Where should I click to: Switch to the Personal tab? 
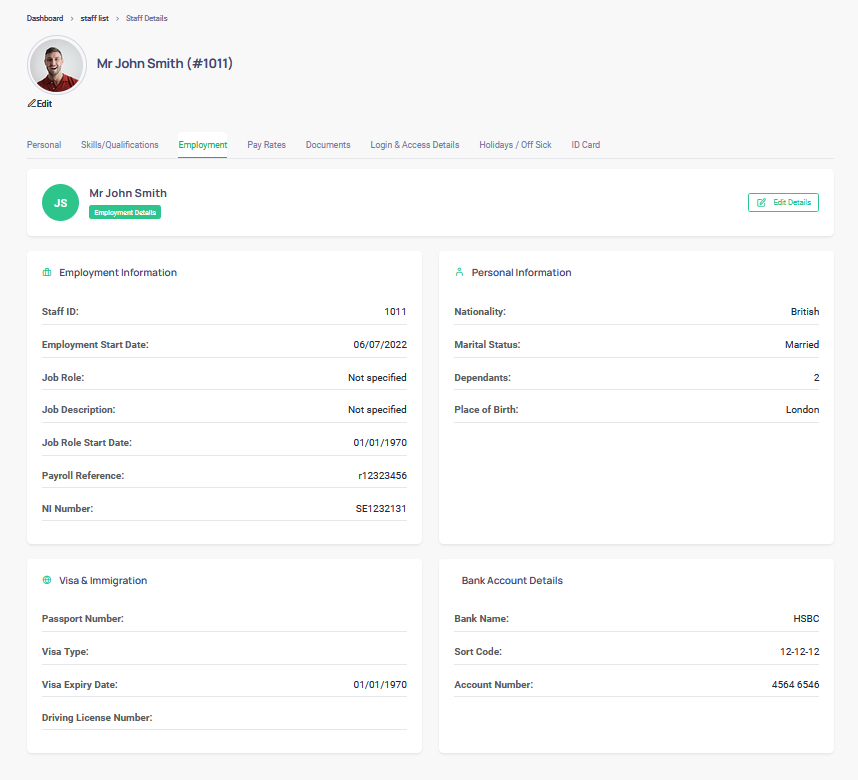43,144
